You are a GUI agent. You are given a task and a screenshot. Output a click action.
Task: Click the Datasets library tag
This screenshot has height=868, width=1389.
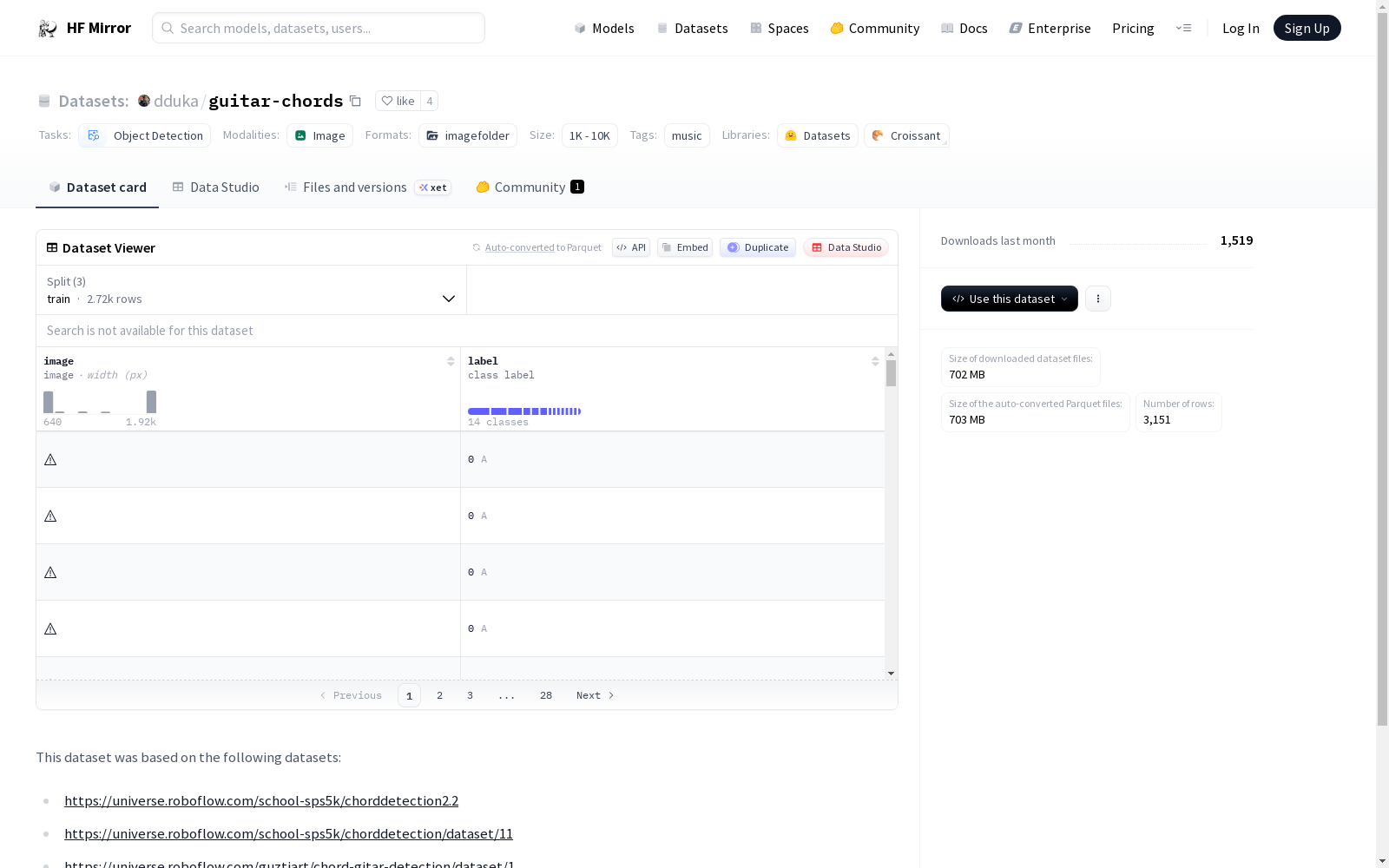click(x=818, y=135)
